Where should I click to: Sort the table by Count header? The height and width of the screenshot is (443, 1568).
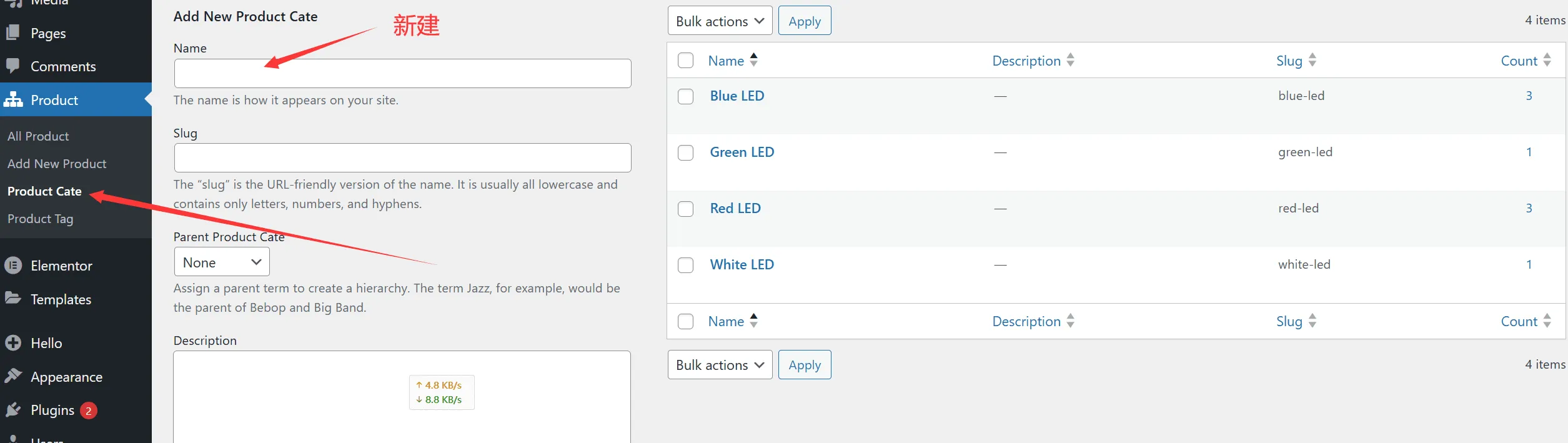[1519, 61]
